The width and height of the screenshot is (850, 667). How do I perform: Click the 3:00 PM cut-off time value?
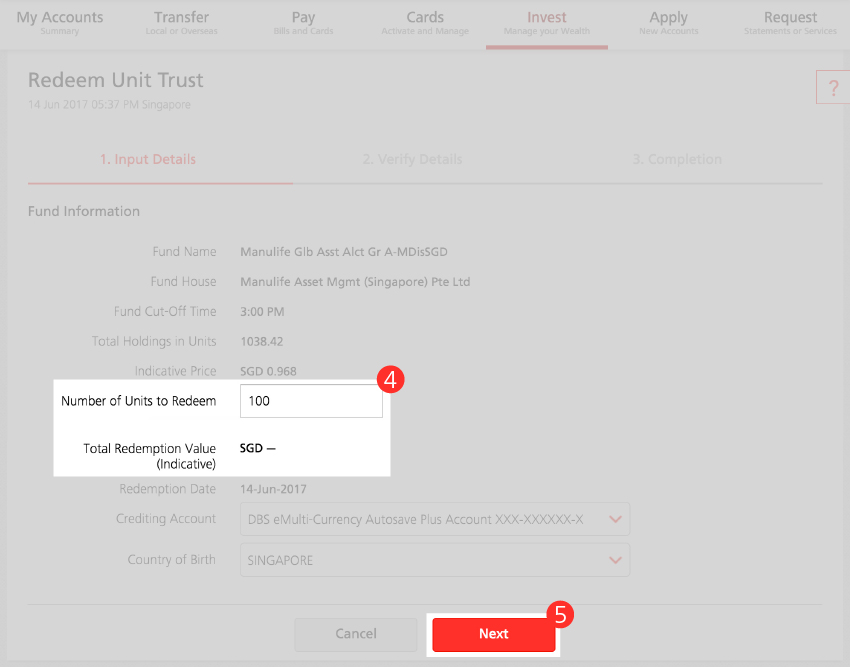click(262, 312)
